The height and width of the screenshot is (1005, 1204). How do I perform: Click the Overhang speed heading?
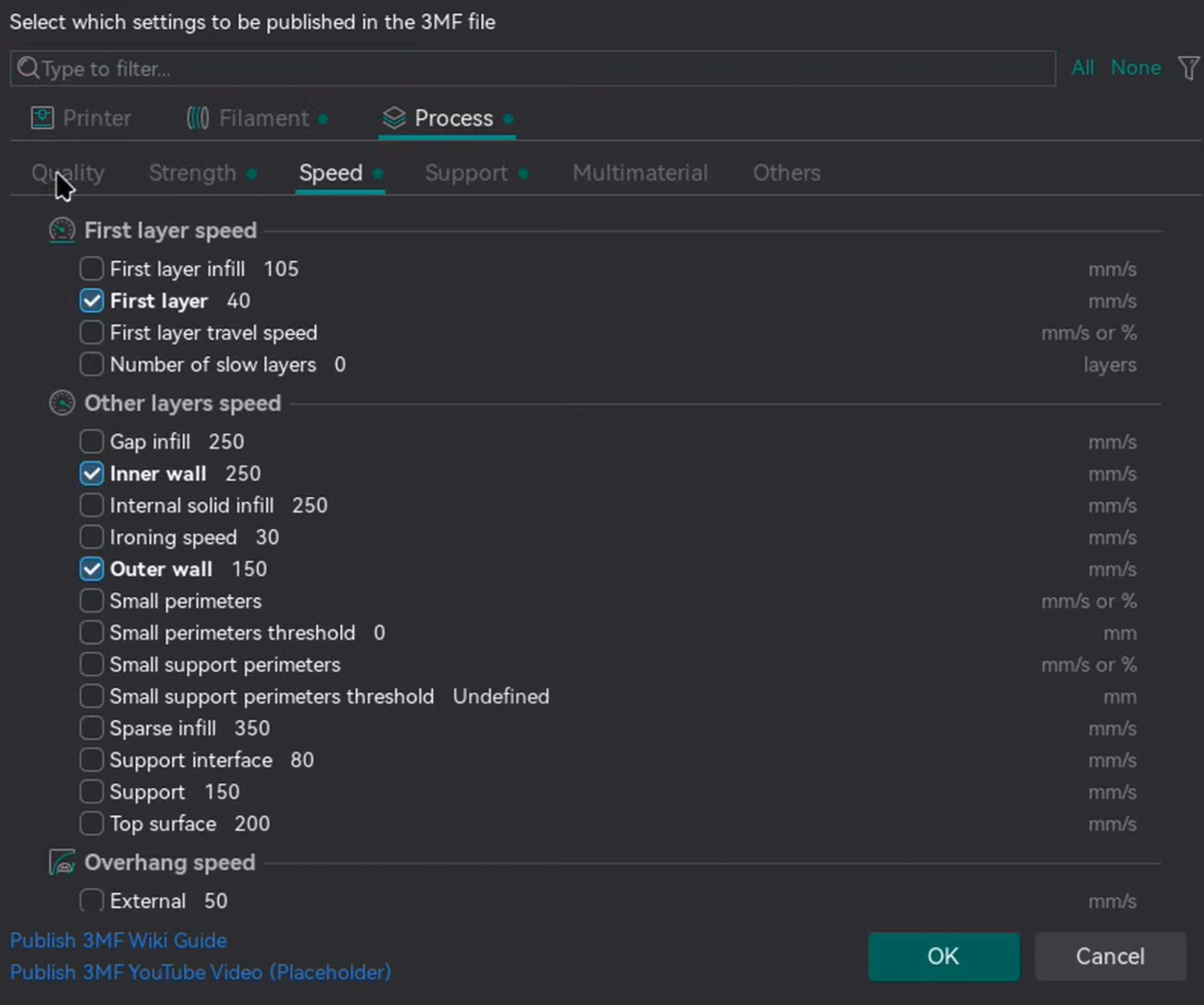point(170,862)
